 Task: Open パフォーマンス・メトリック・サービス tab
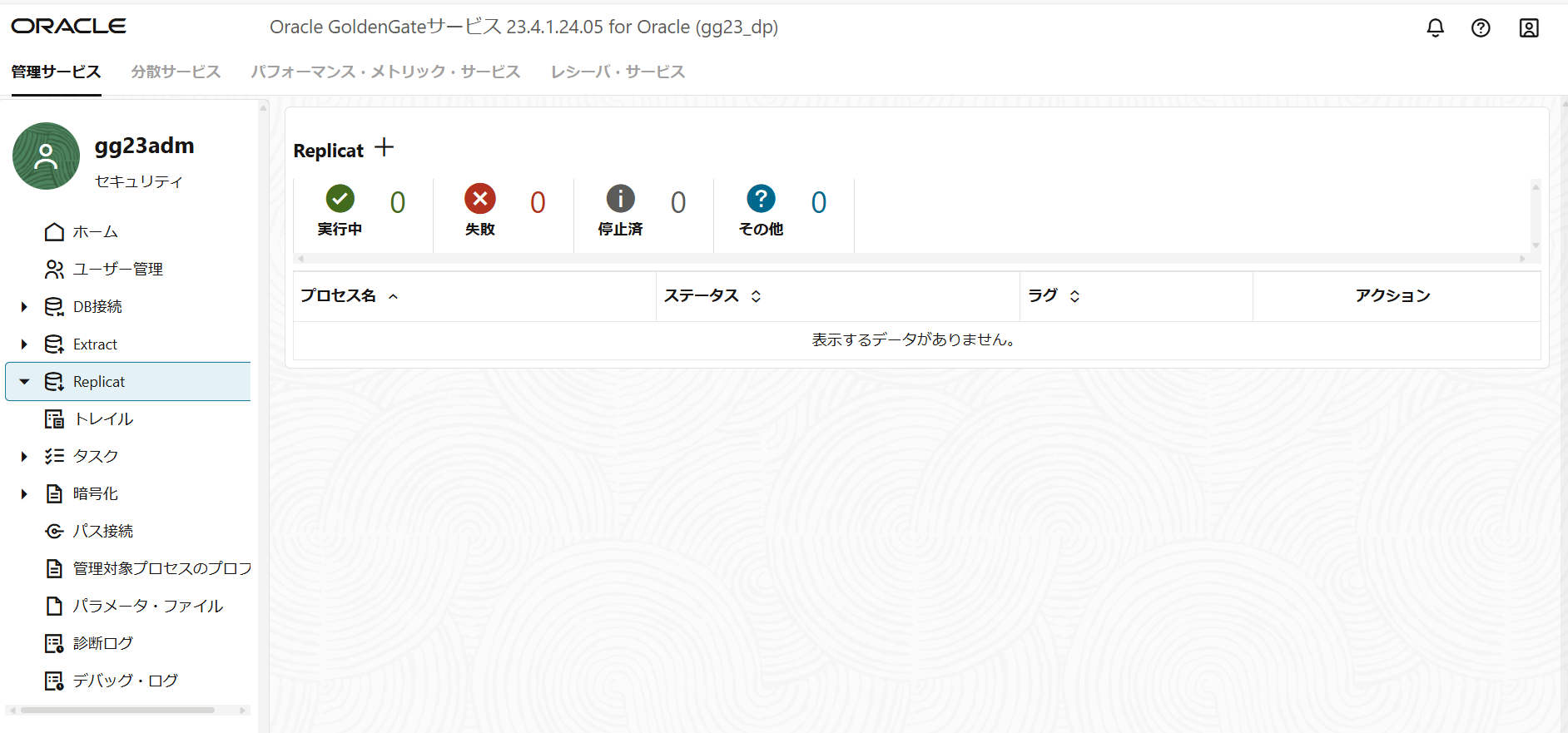(386, 72)
